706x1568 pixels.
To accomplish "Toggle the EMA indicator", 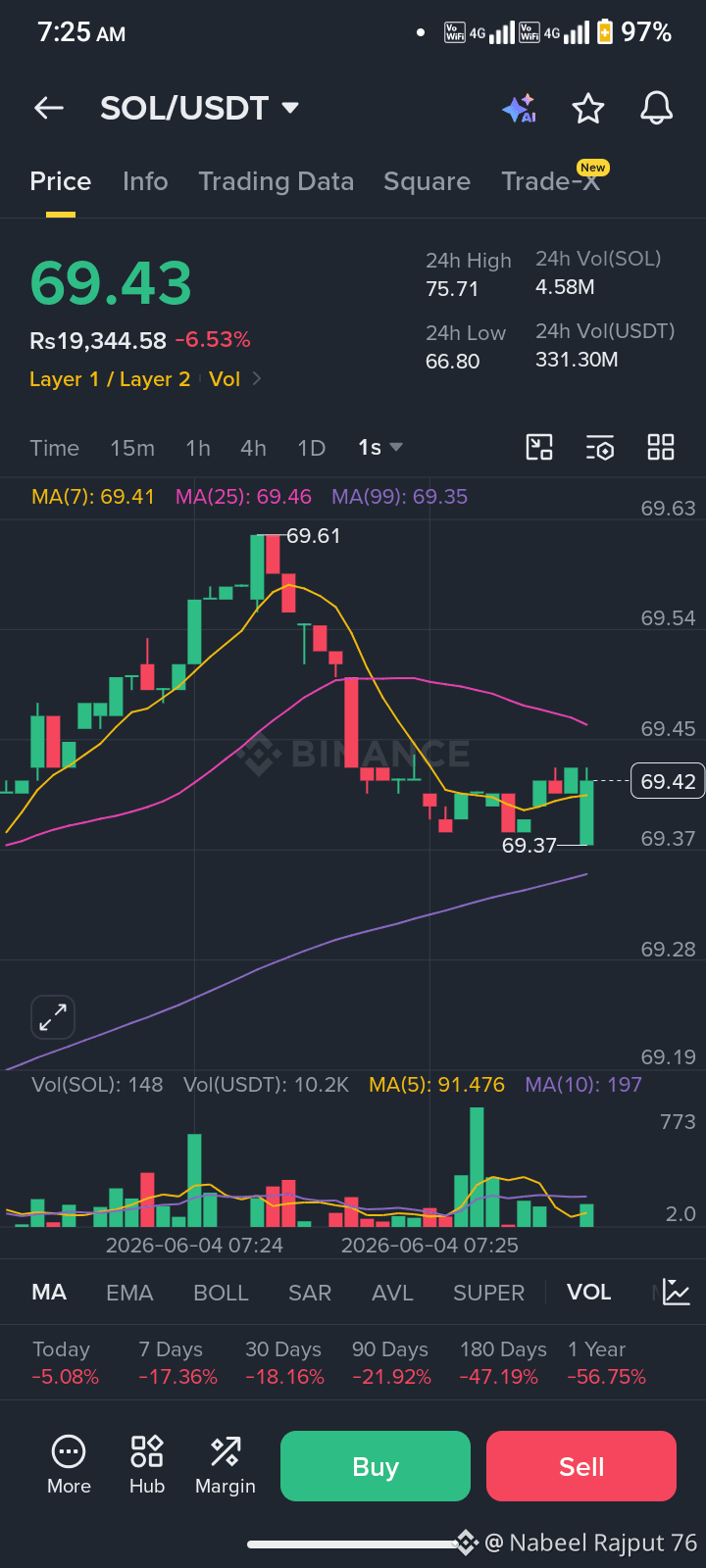I will (x=129, y=1292).
